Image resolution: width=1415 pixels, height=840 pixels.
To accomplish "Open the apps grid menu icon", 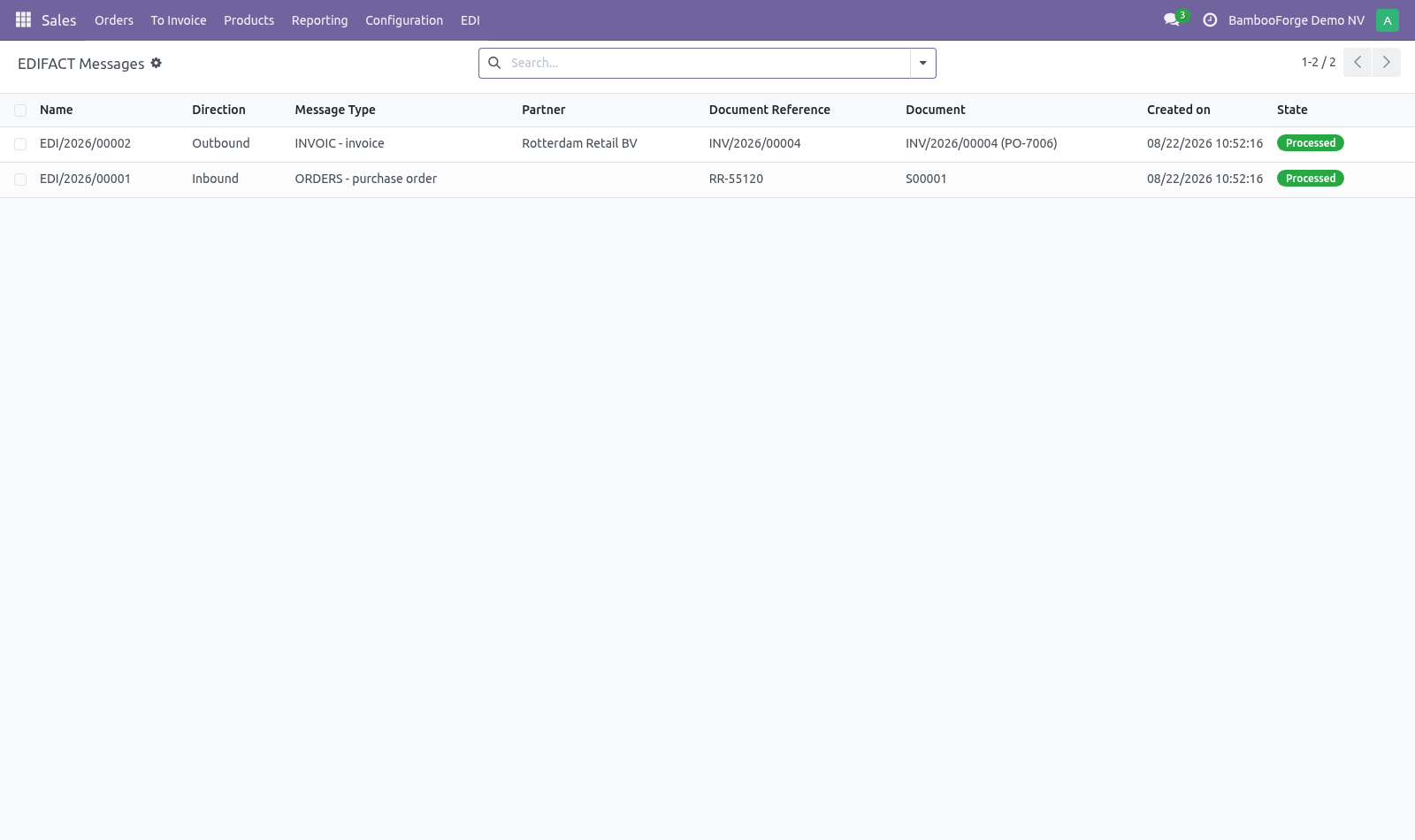I will point(24,19).
